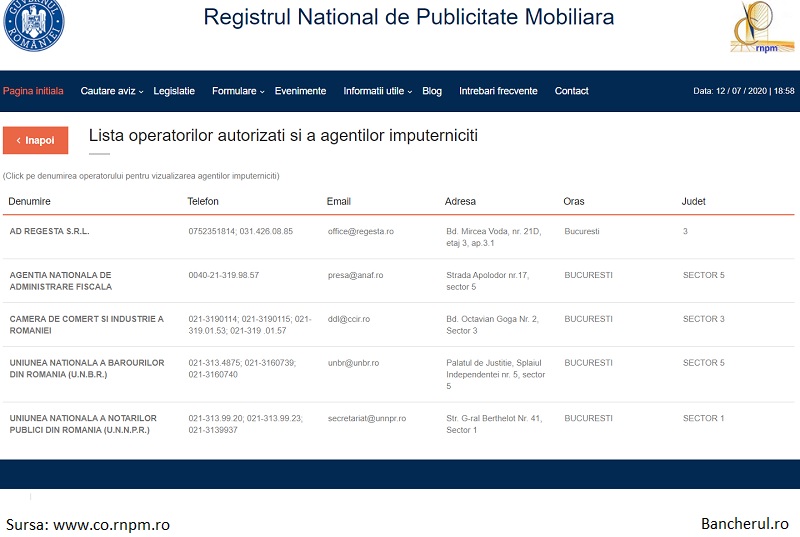The width and height of the screenshot is (800, 537).
Task: Click address Palatul de Justitie, Splaiul Independentei
Action: (495, 374)
